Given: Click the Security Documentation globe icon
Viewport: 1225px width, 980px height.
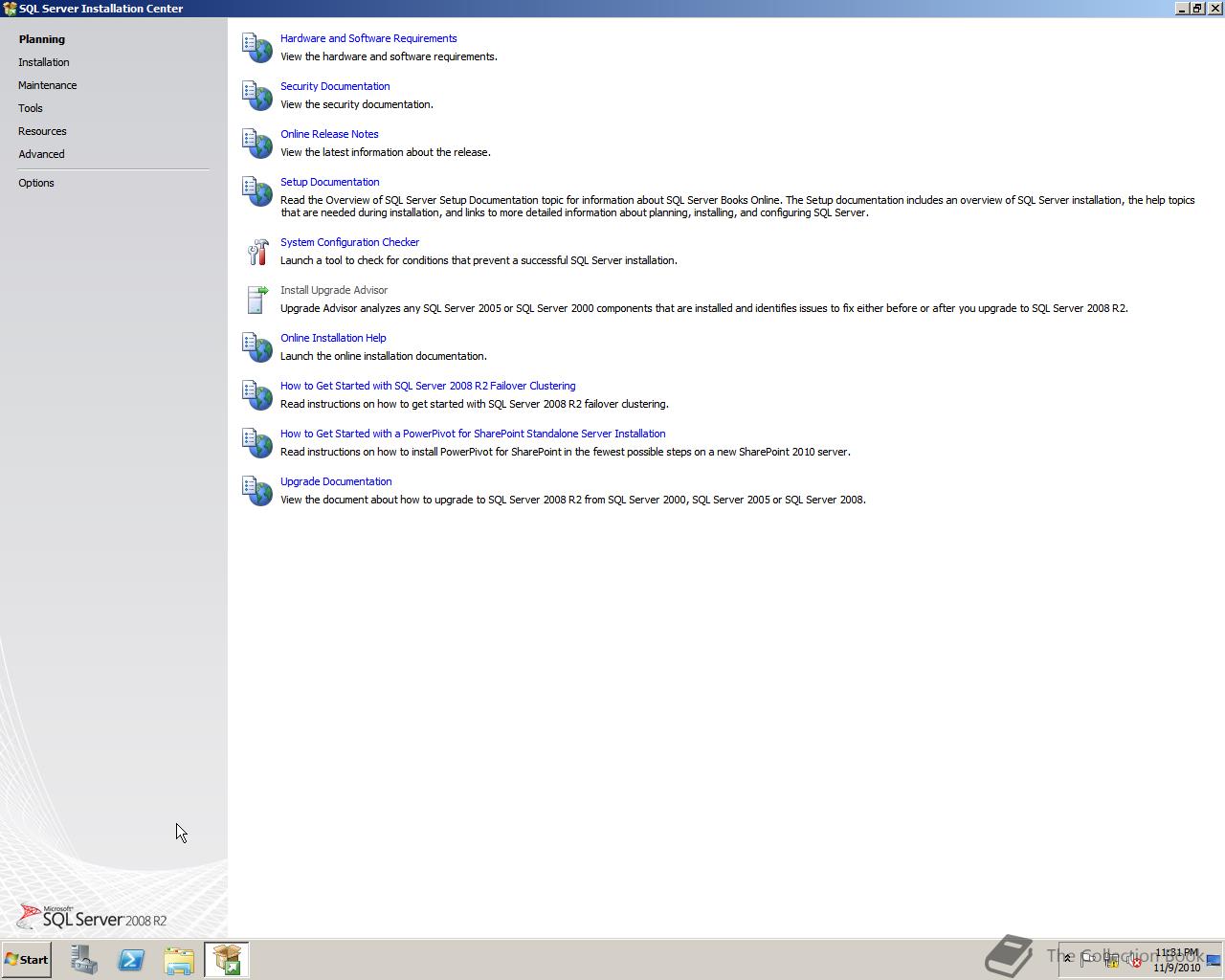Looking at the screenshot, I should 257,96.
